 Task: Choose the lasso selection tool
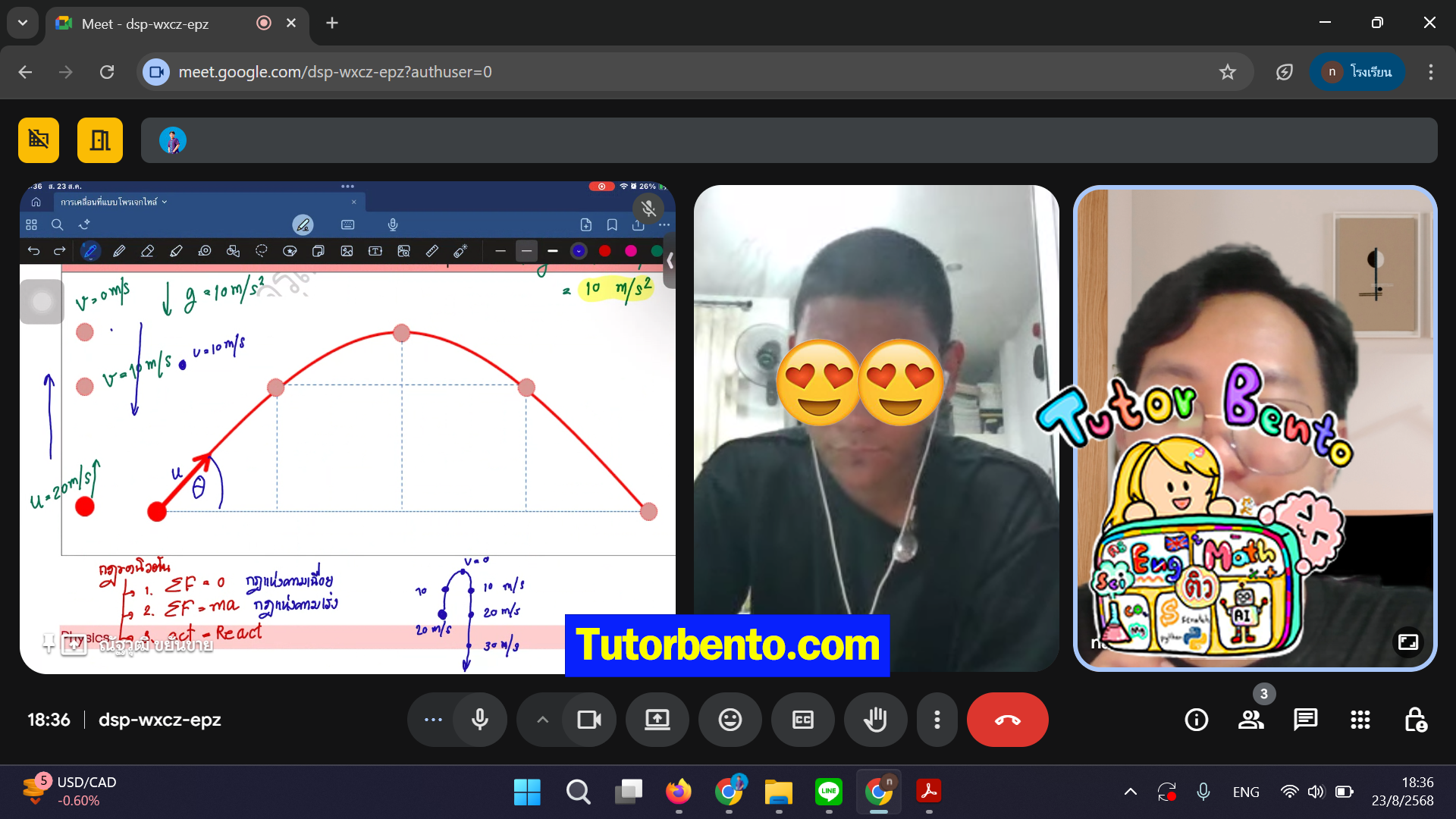click(262, 251)
